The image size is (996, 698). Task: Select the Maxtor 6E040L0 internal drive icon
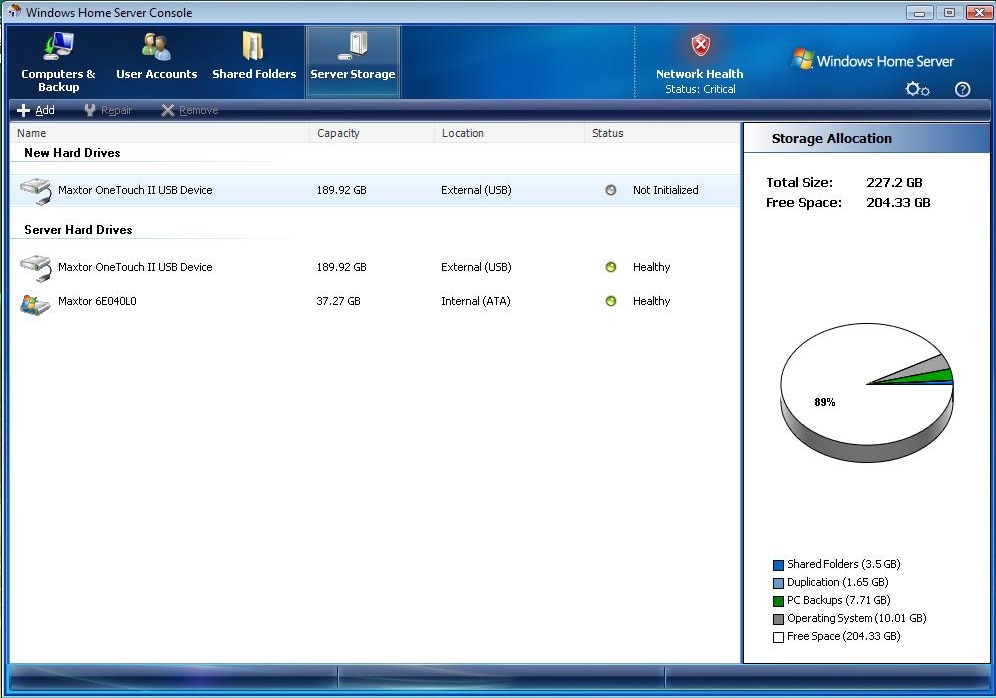[x=35, y=302]
